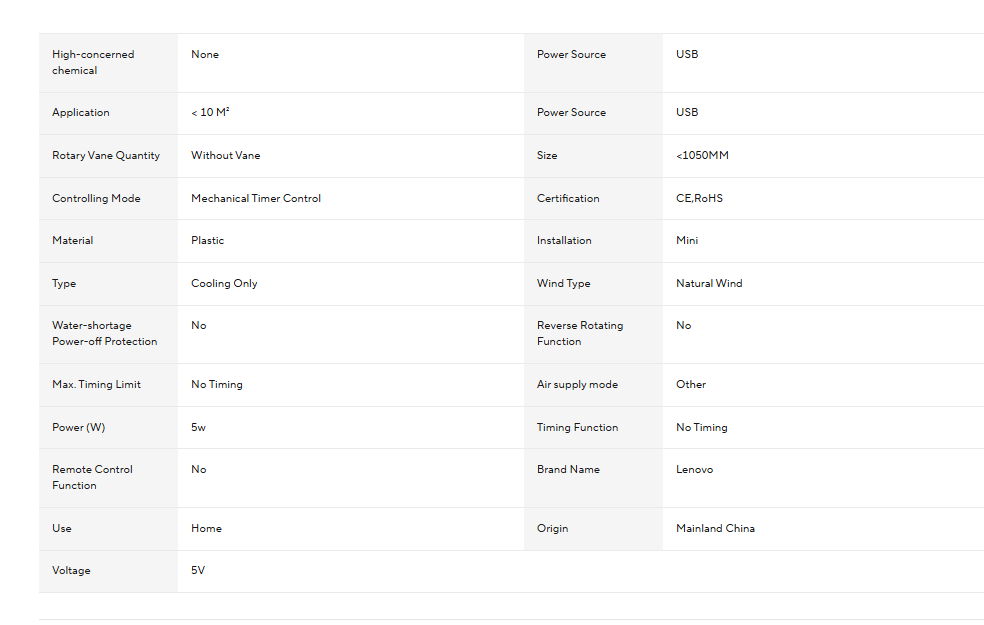984x625 pixels.
Task: Select the 'Mechanical Timer Control' value
Action: (x=255, y=198)
